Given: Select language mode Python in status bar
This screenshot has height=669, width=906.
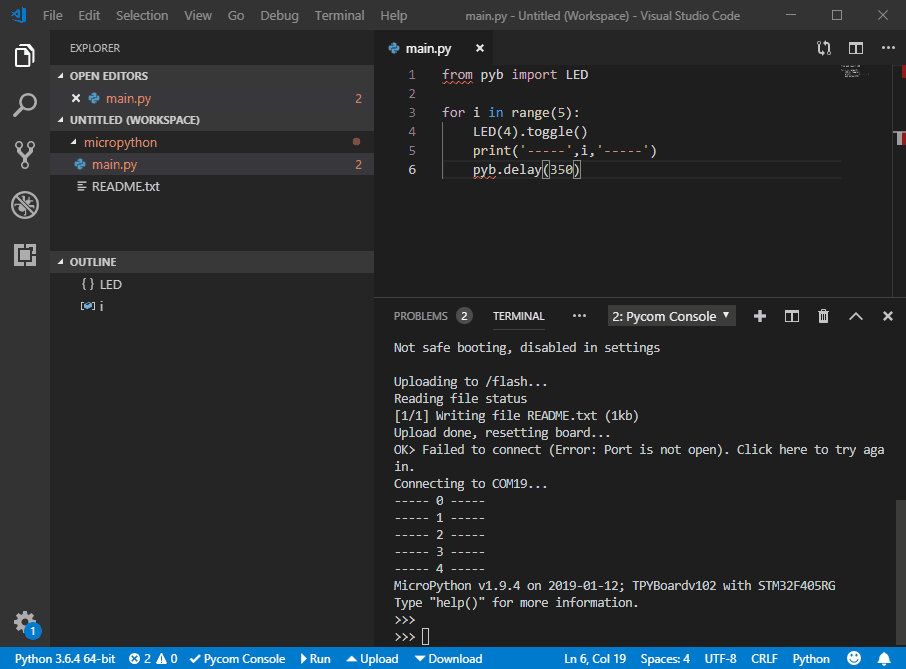Looking at the screenshot, I should click(811, 659).
